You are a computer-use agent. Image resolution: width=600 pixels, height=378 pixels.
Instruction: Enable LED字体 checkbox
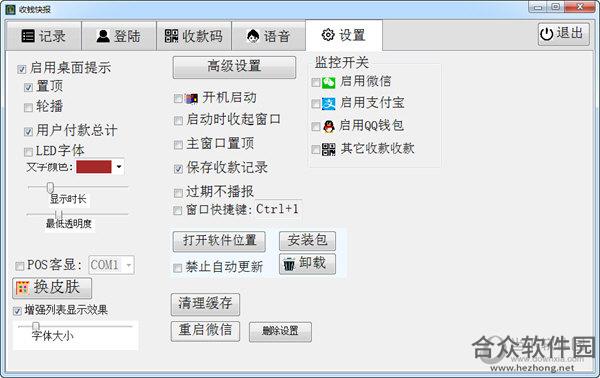pos(28,152)
